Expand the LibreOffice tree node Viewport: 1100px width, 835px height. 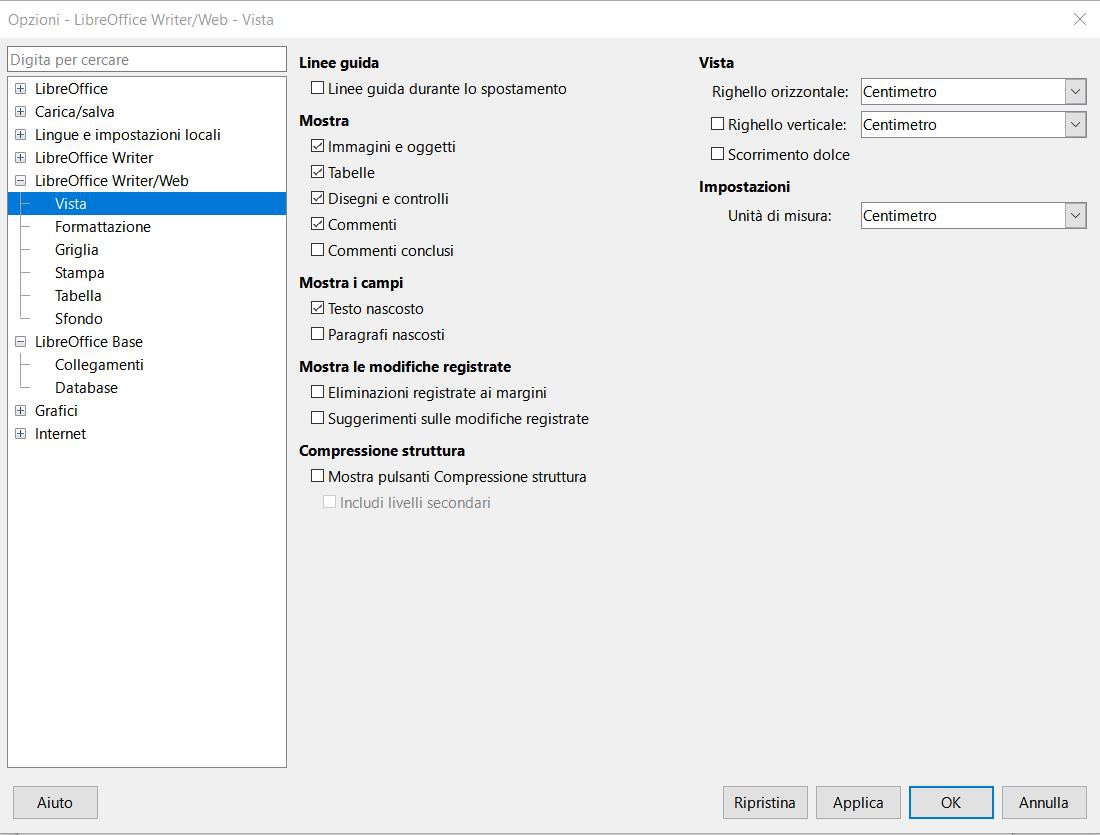pyautogui.click(x=20, y=89)
